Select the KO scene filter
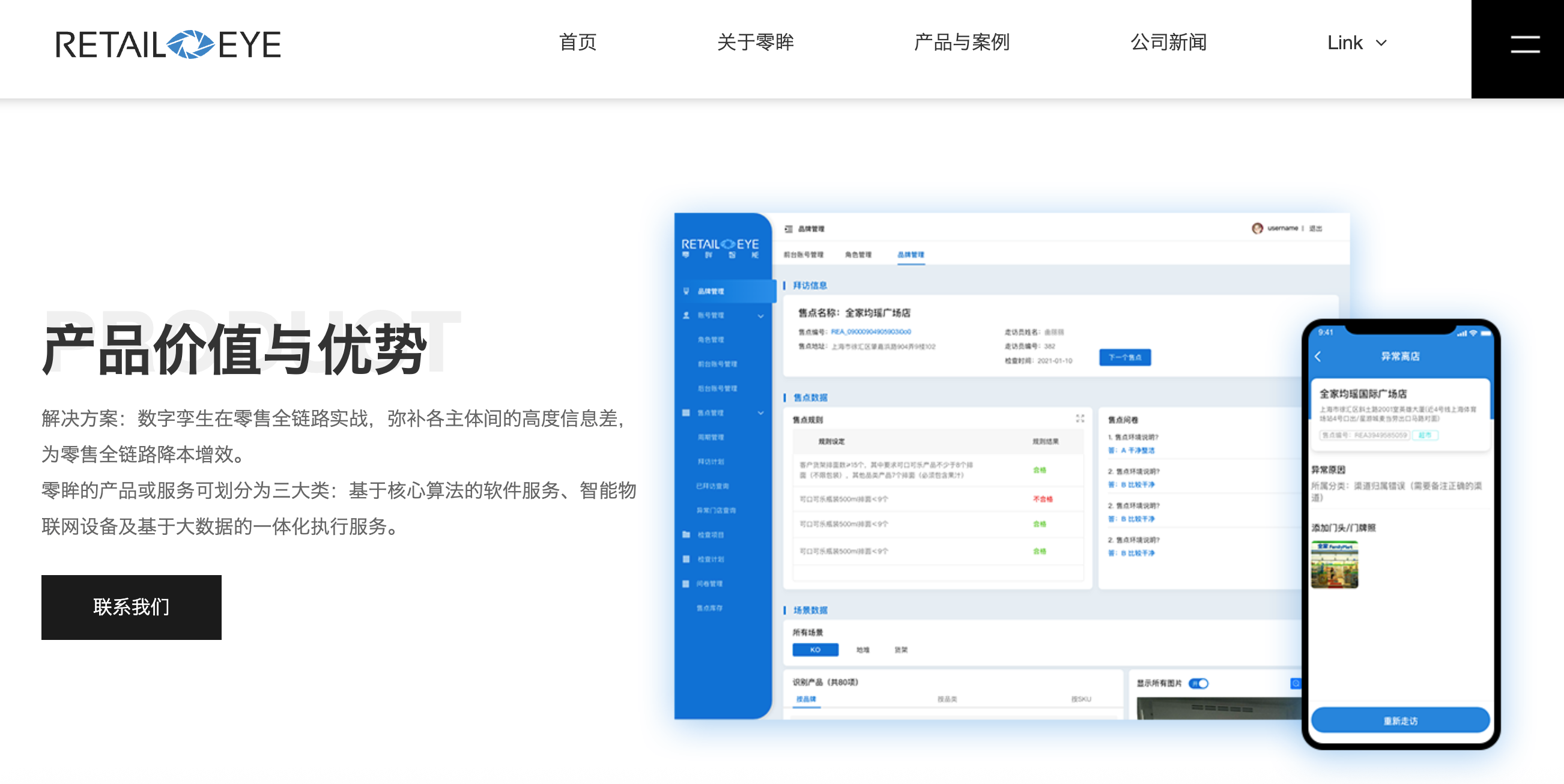This screenshot has height=784, width=1564. tap(815, 650)
